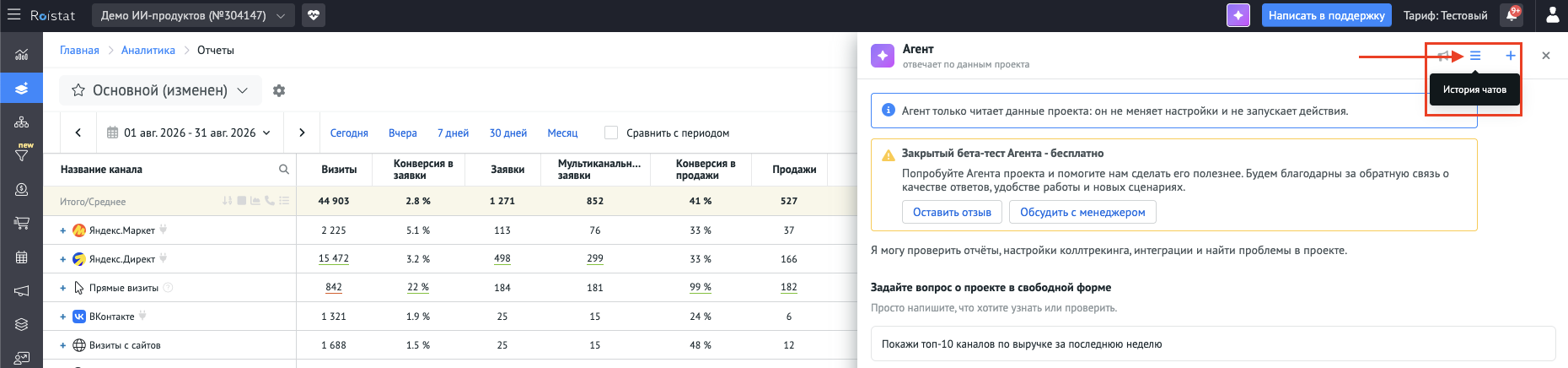Open the AI agent sparkle button in top bar
Screen dimensions: 1568x368
tap(1238, 15)
